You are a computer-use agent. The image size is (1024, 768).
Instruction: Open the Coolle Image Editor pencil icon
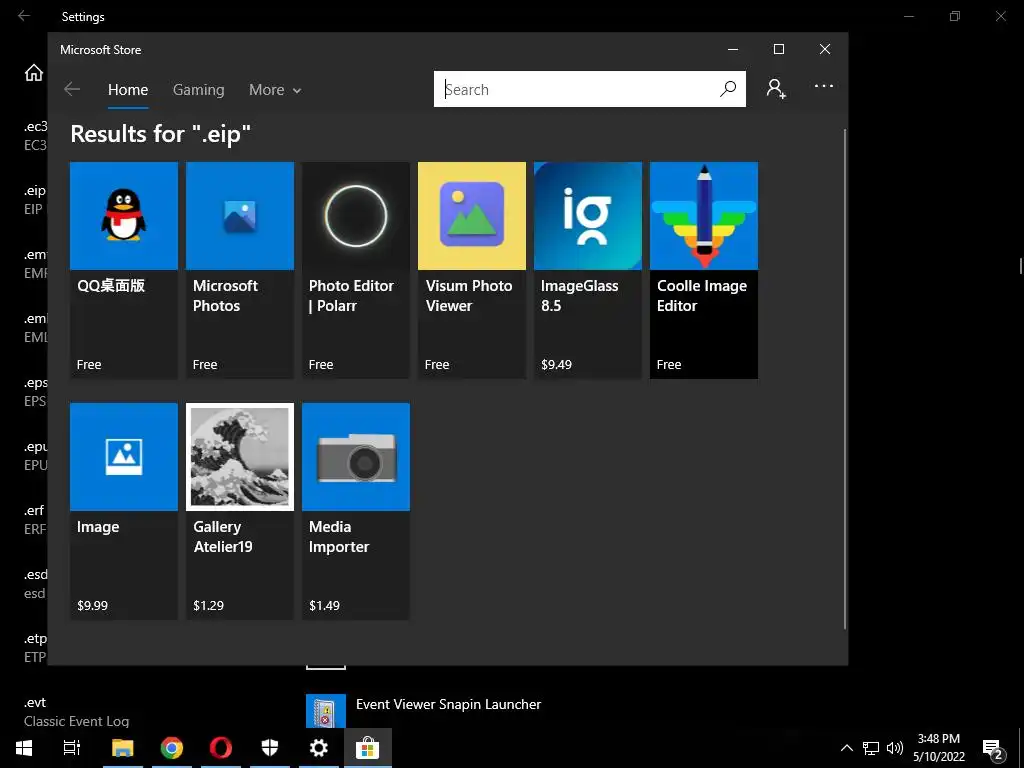(x=704, y=216)
